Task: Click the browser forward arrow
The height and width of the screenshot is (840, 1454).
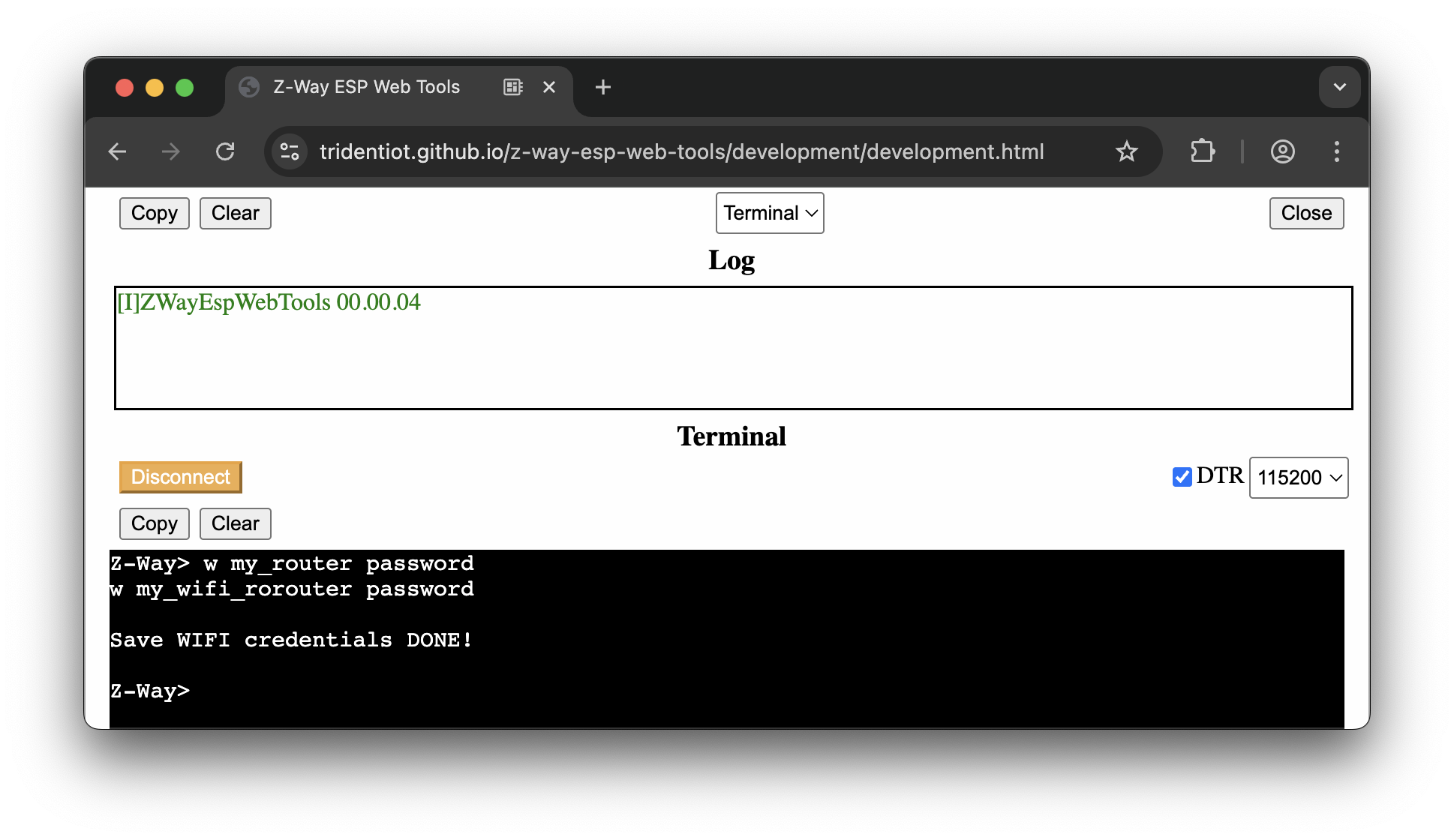Action: [x=171, y=152]
